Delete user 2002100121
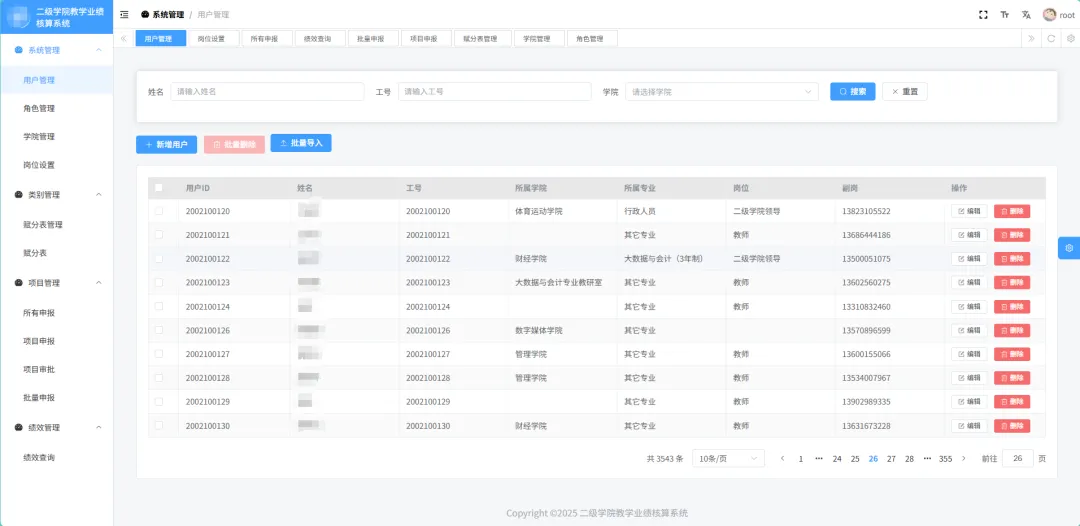This screenshot has width=1080, height=526. (x=1012, y=235)
